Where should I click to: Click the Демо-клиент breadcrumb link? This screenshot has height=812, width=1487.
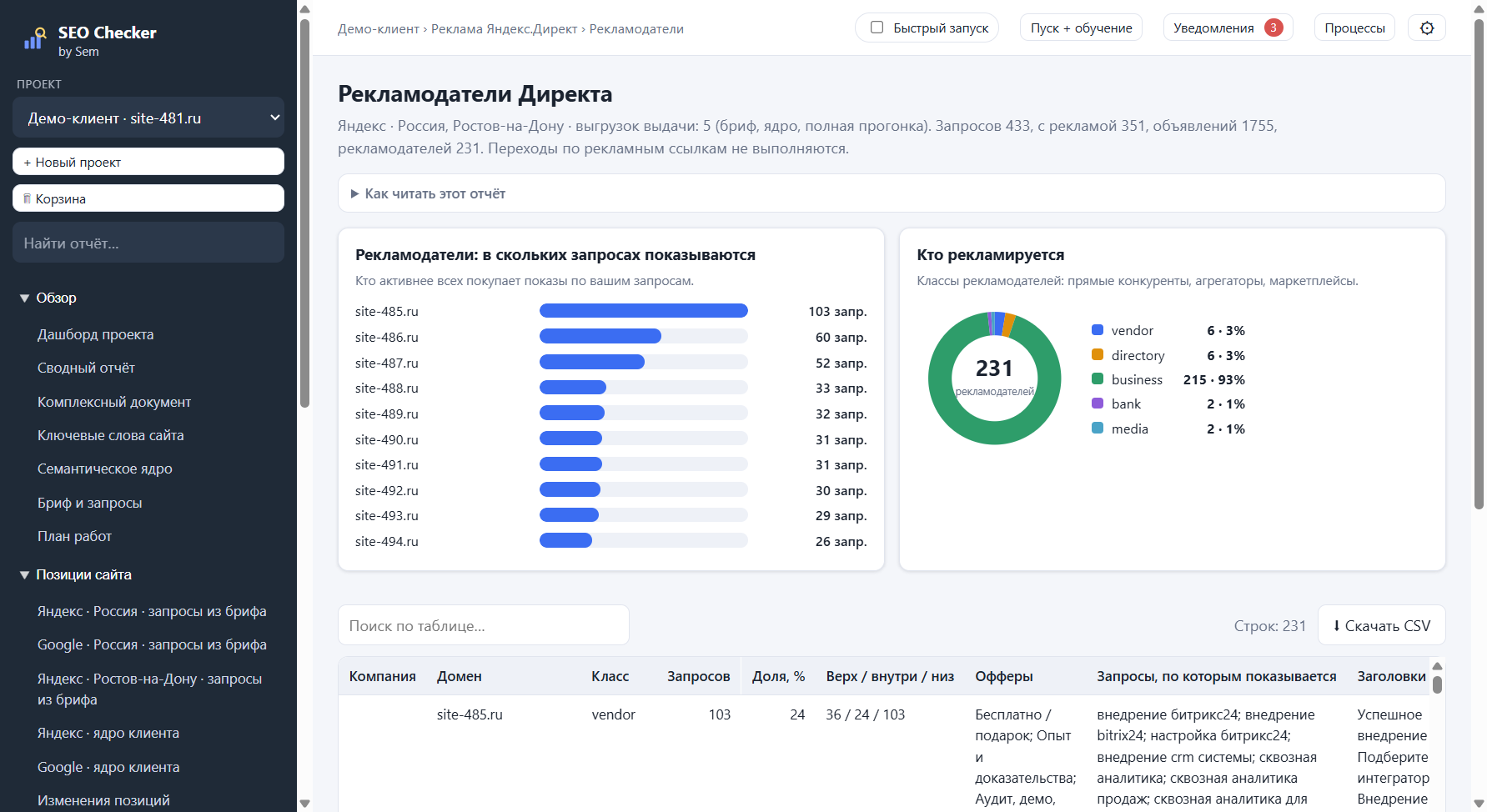tap(379, 29)
